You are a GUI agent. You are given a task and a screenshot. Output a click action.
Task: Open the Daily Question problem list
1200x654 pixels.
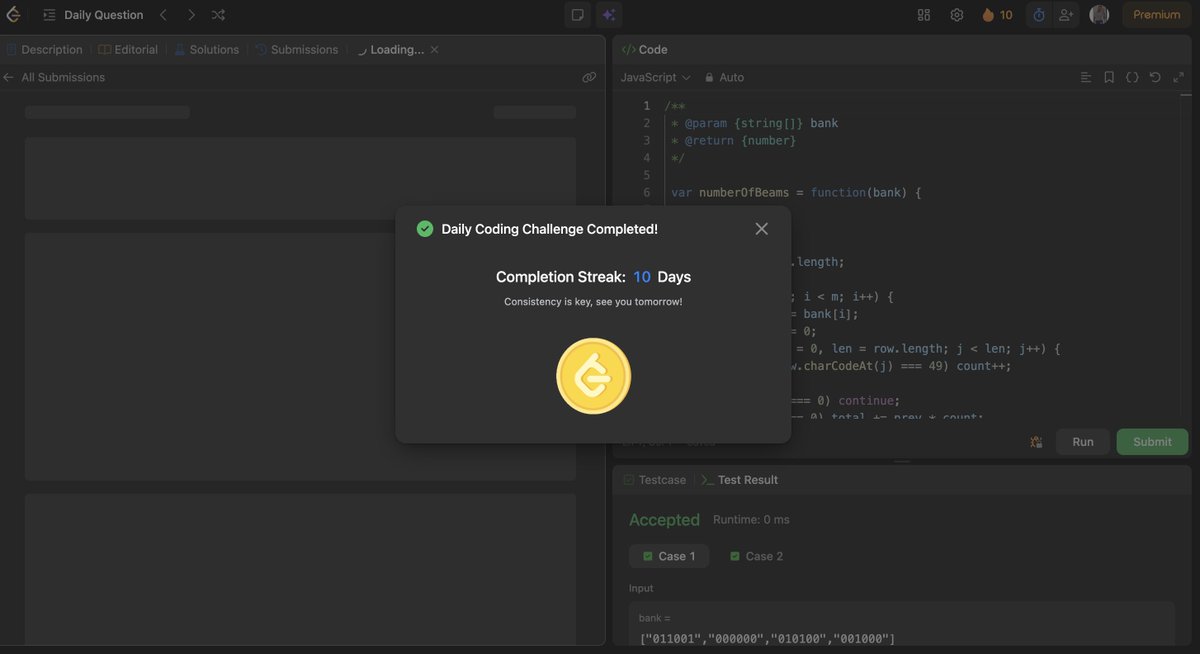pos(93,15)
